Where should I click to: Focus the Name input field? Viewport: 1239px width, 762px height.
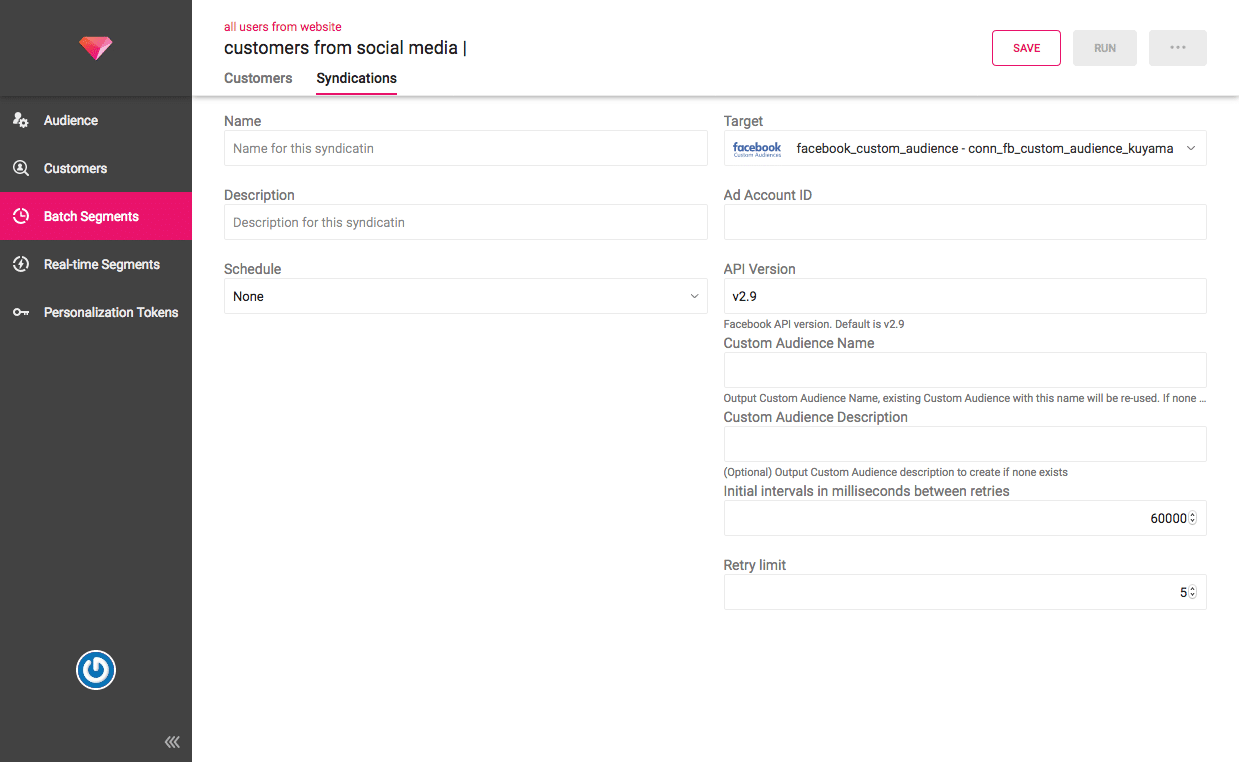(x=465, y=148)
